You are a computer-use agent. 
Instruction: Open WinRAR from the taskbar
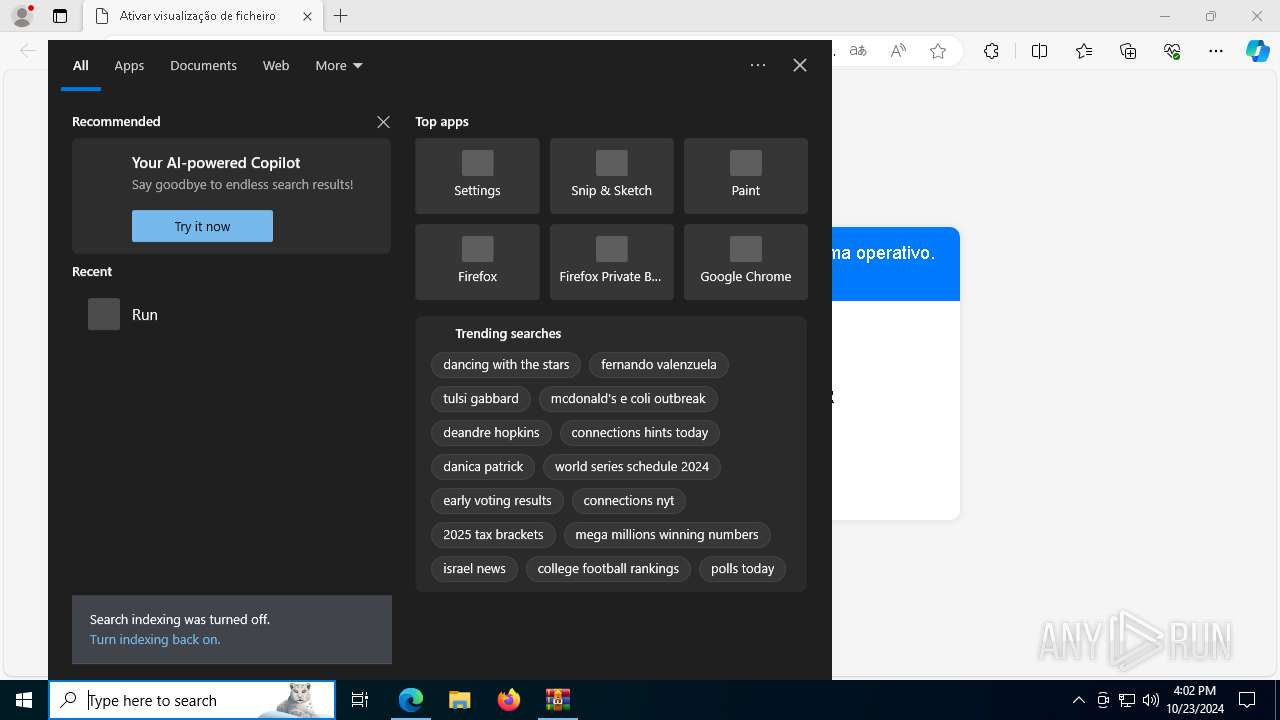tap(557, 700)
